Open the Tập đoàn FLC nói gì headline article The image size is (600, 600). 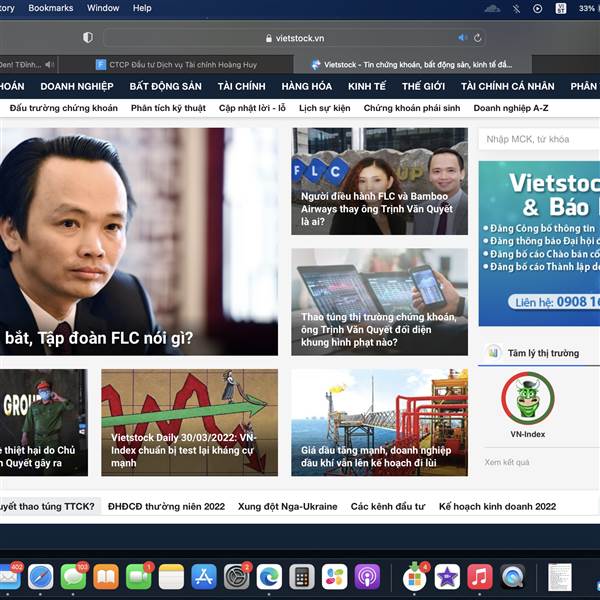click(139, 241)
